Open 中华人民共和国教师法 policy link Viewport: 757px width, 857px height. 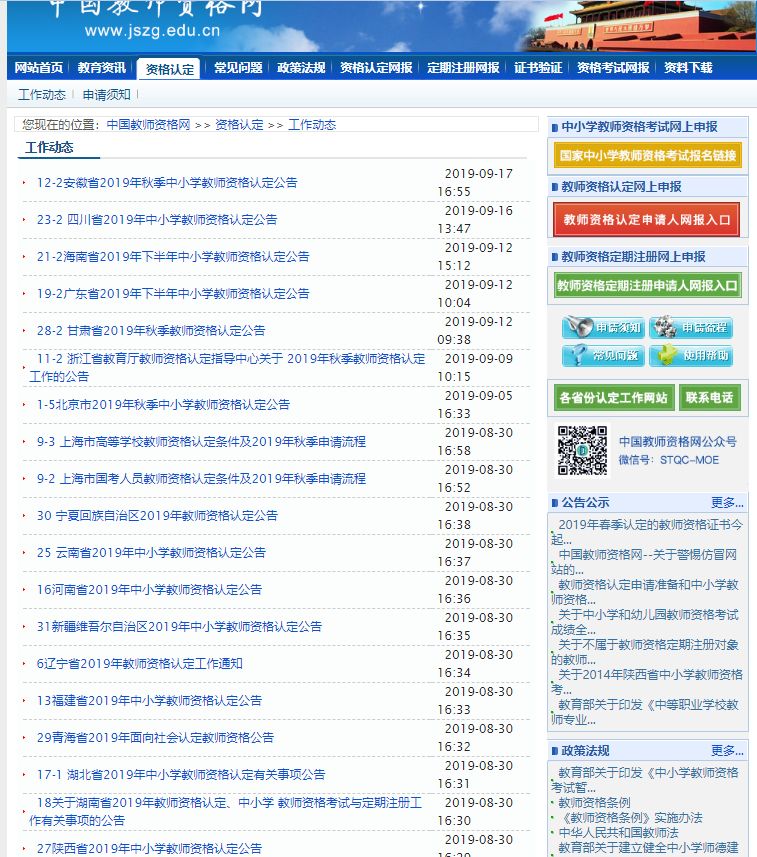(618, 832)
